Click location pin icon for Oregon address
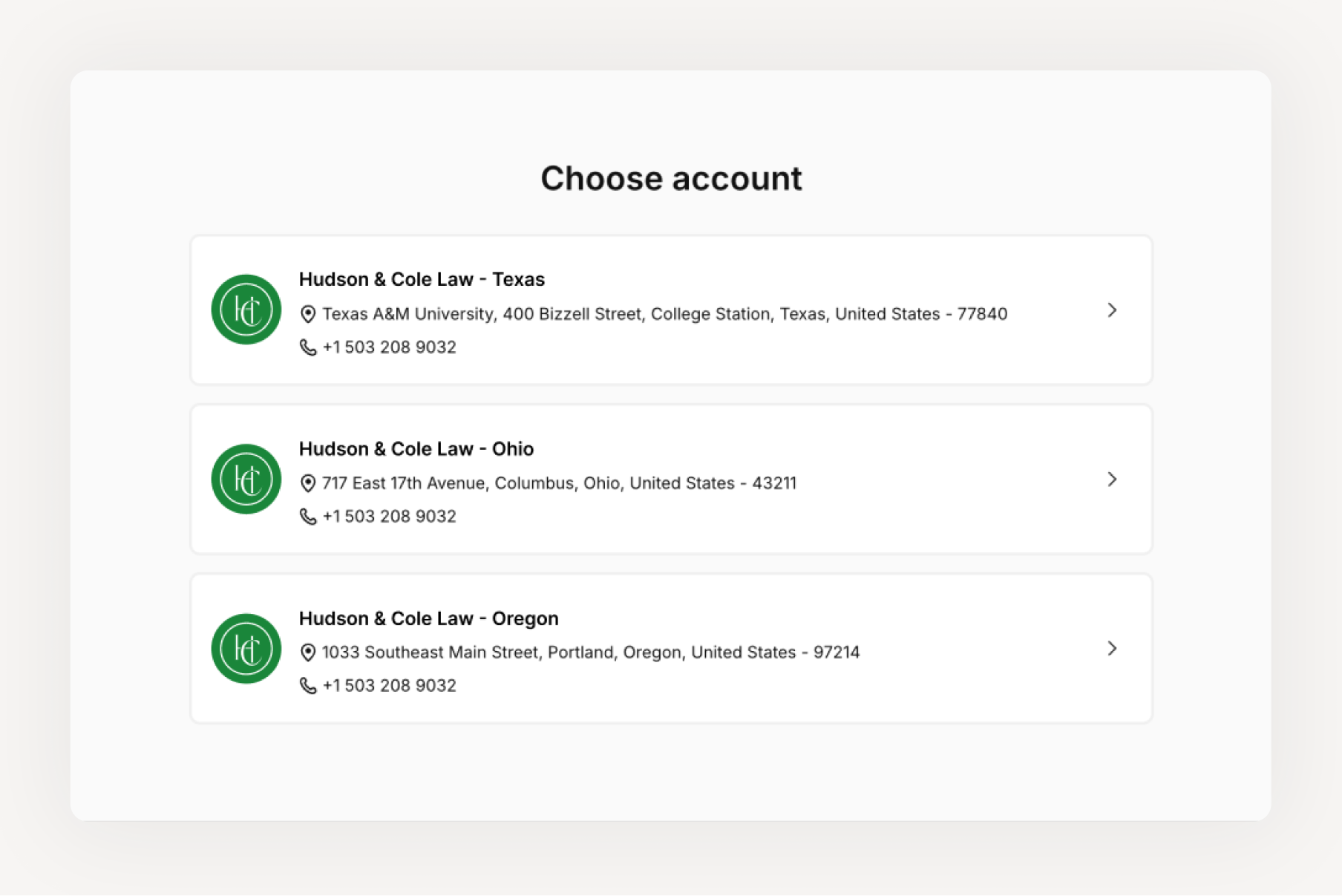The width and height of the screenshot is (1342, 896). coord(308,653)
